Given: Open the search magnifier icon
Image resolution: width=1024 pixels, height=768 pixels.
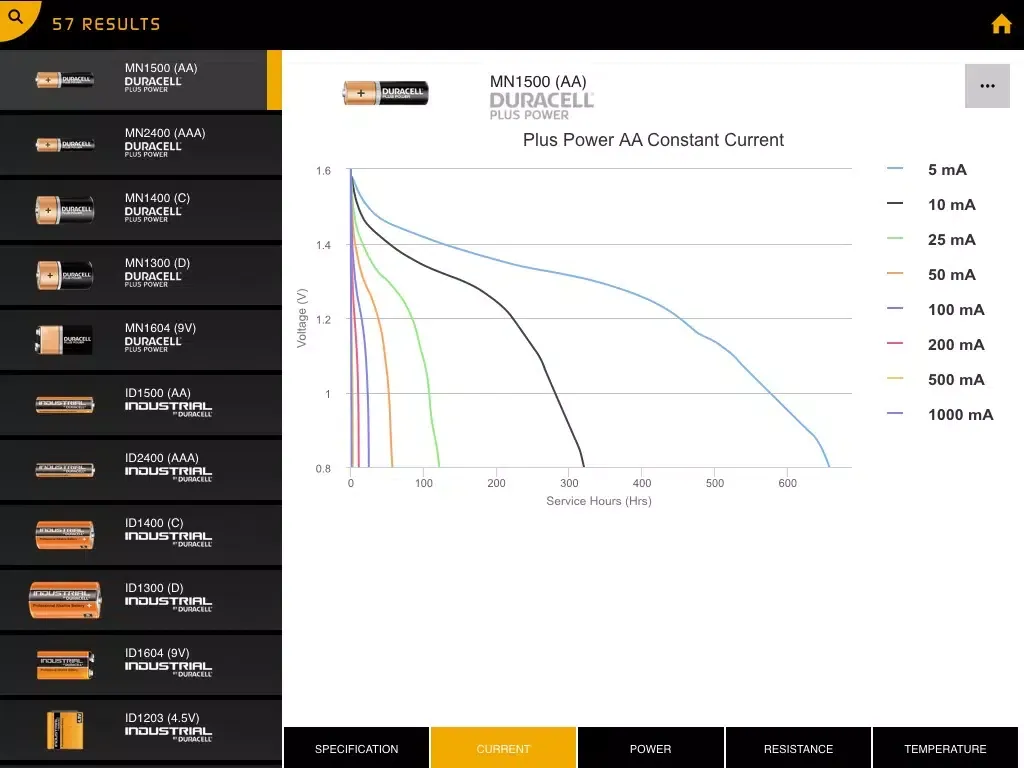Looking at the screenshot, I should pos(16,16).
